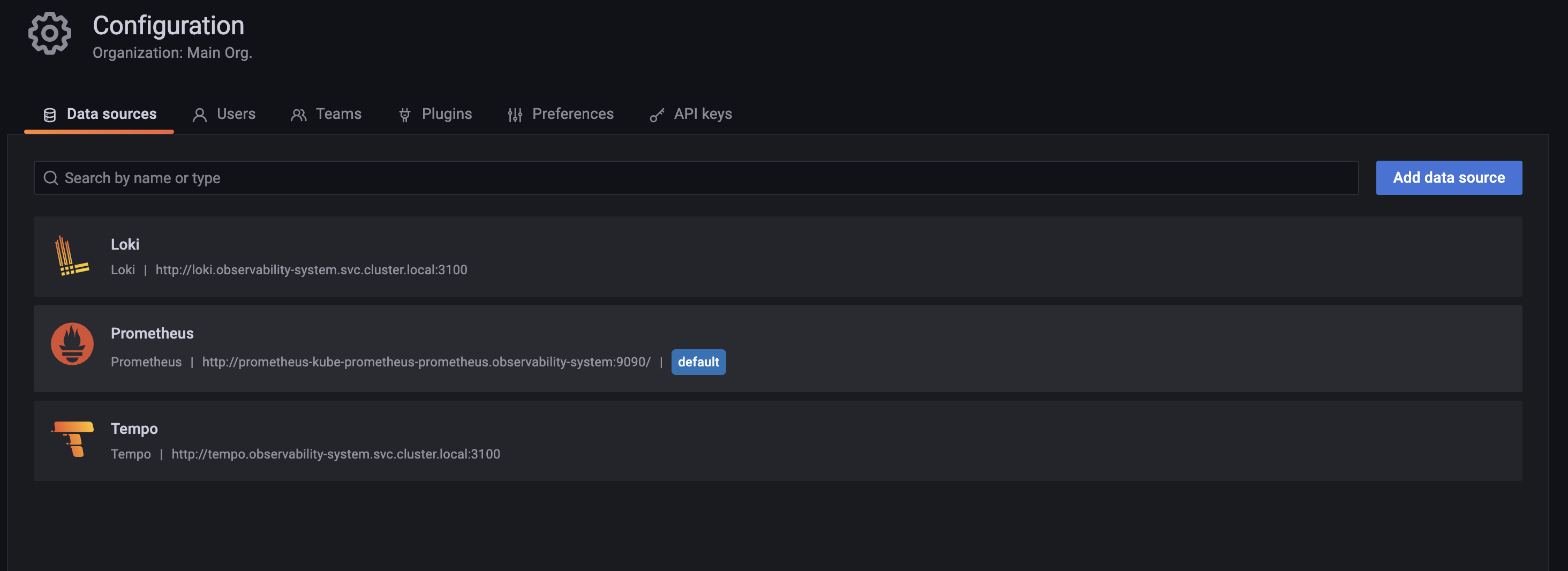The width and height of the screenshot is (1568, 571).
Task: Click the magnifier icon in search box
Action: point(51,178)
